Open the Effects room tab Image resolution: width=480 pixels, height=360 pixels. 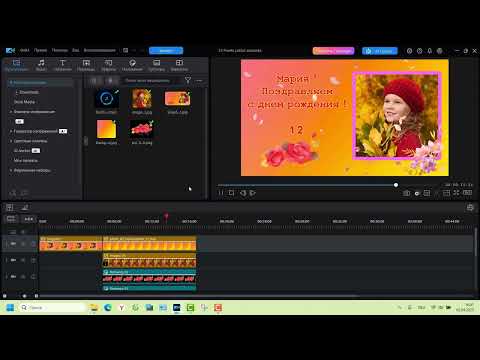108,65
